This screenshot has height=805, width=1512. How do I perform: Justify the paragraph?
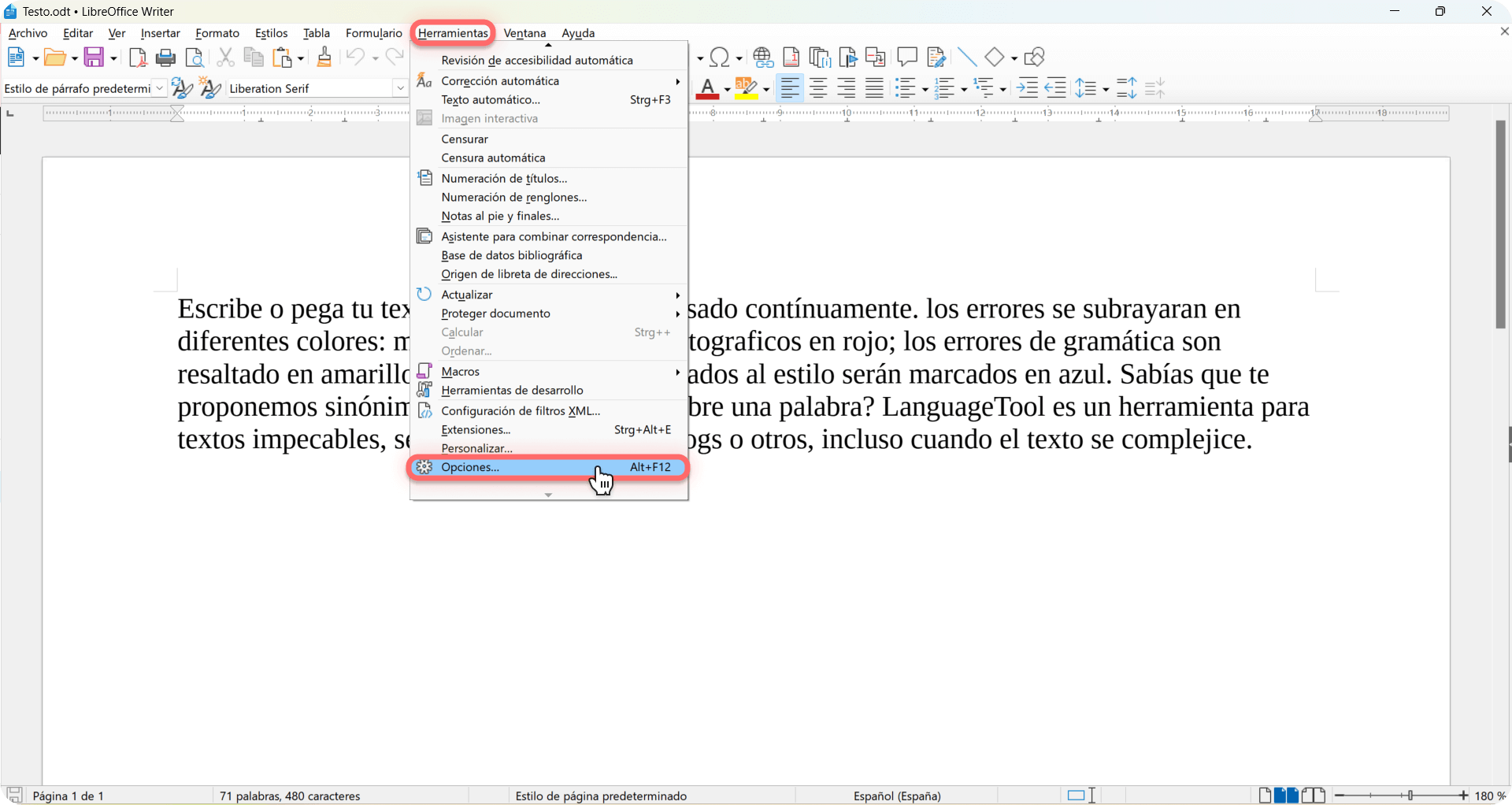[x=874, y=88]
